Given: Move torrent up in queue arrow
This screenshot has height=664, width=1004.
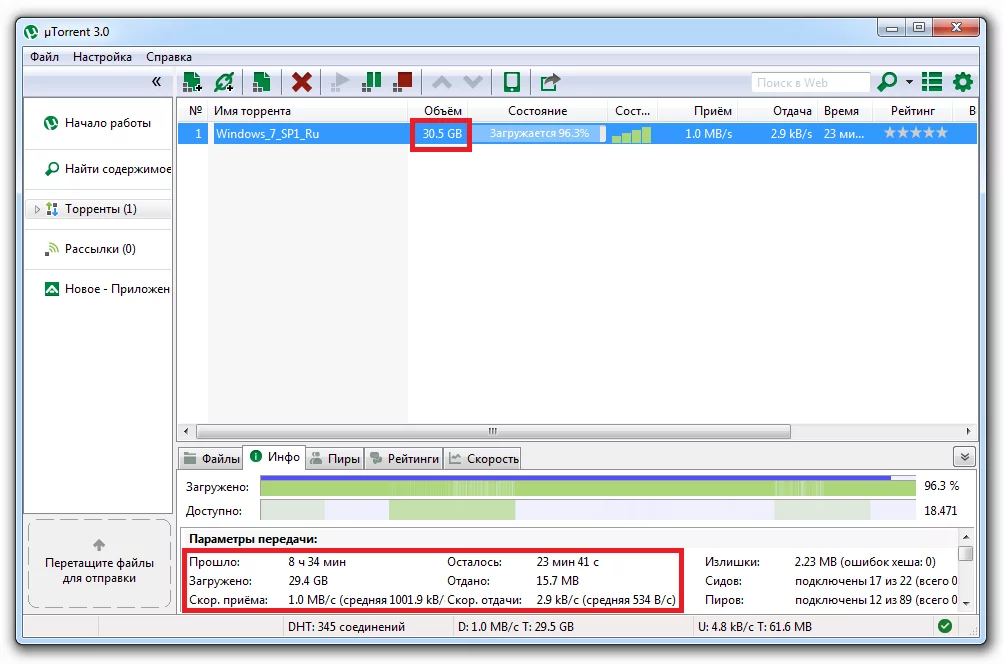Looking at the screenshot, I should (442, 82).
